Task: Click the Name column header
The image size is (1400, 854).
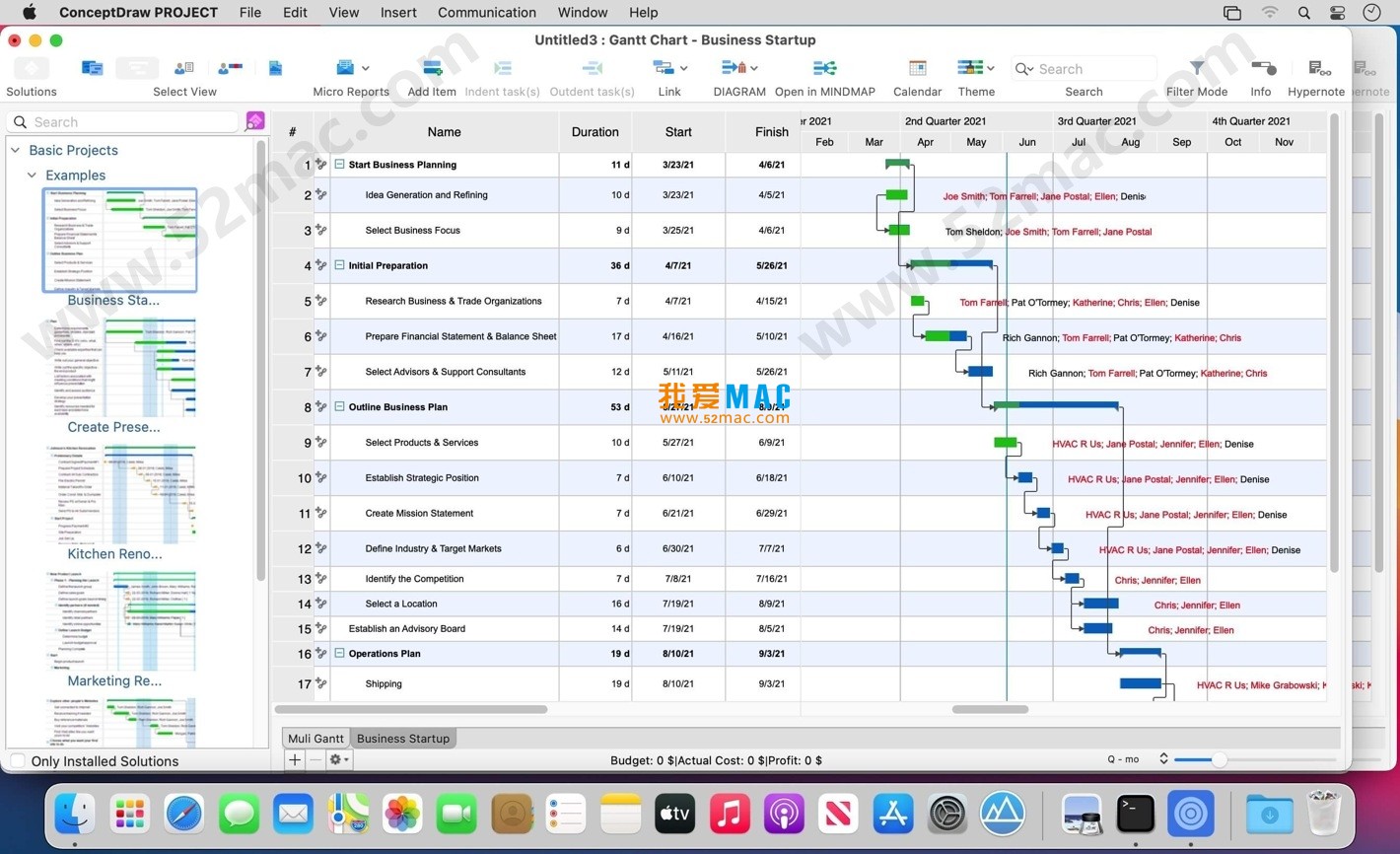Action: coord(444,132)
